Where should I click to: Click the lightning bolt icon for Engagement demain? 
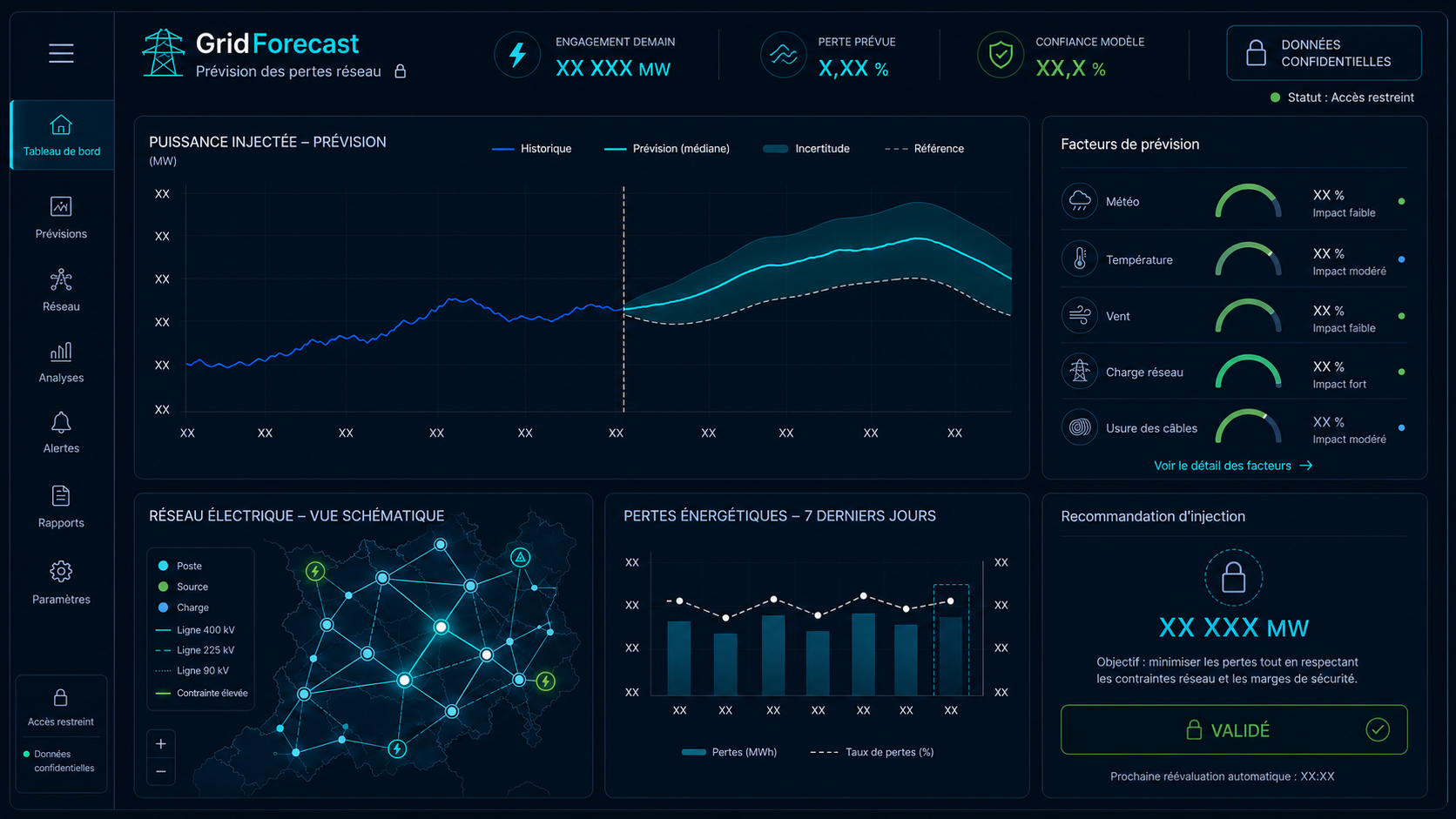[x=517, y=55]
